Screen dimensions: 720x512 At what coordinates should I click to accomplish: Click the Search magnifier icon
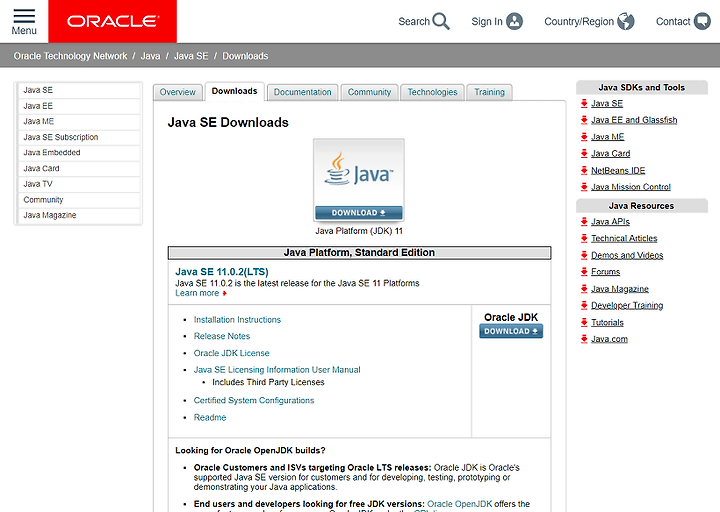pyautogui.click(x=441, y=21)
